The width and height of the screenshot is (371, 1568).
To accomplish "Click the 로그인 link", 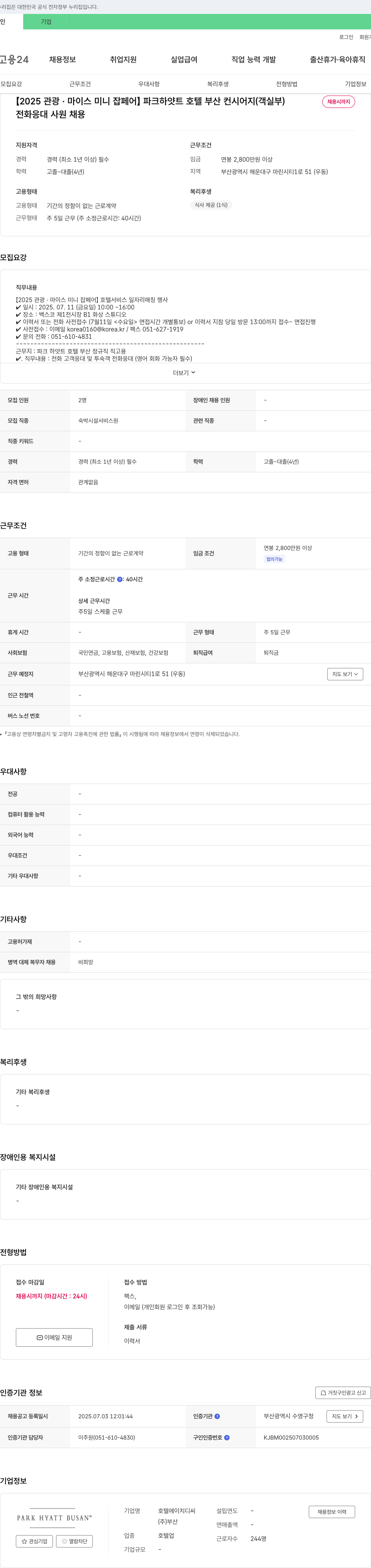I will pyautogui.click(x=346, y=37).
